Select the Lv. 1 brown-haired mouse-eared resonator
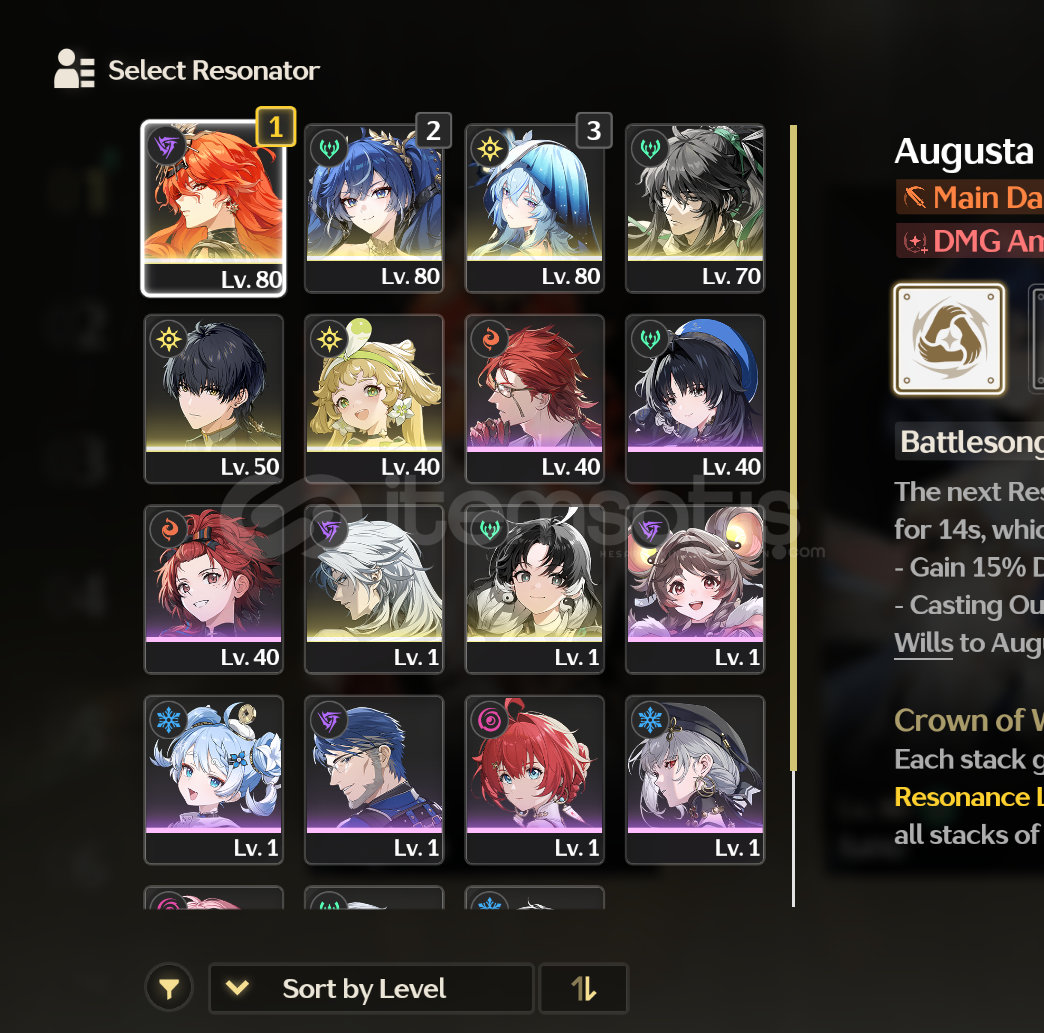Image resolution: width=1044 pixels, height=1033 pixels. [x=695, y=589]
